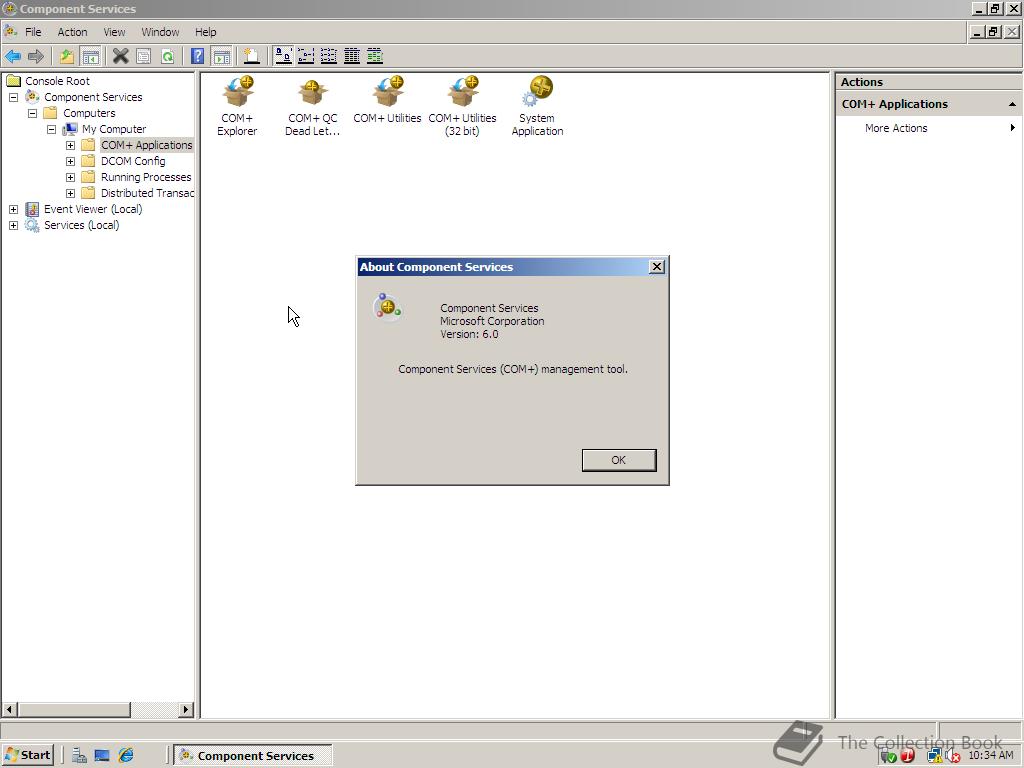Switch to Status view icon

pyautogui.click(x=374, y=56)
